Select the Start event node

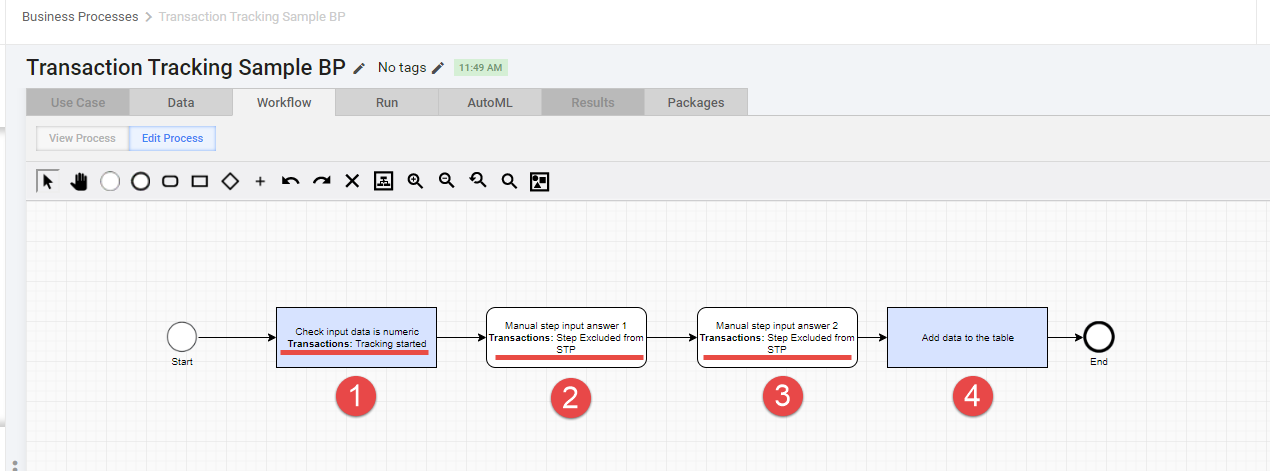(x=182, y=337)
